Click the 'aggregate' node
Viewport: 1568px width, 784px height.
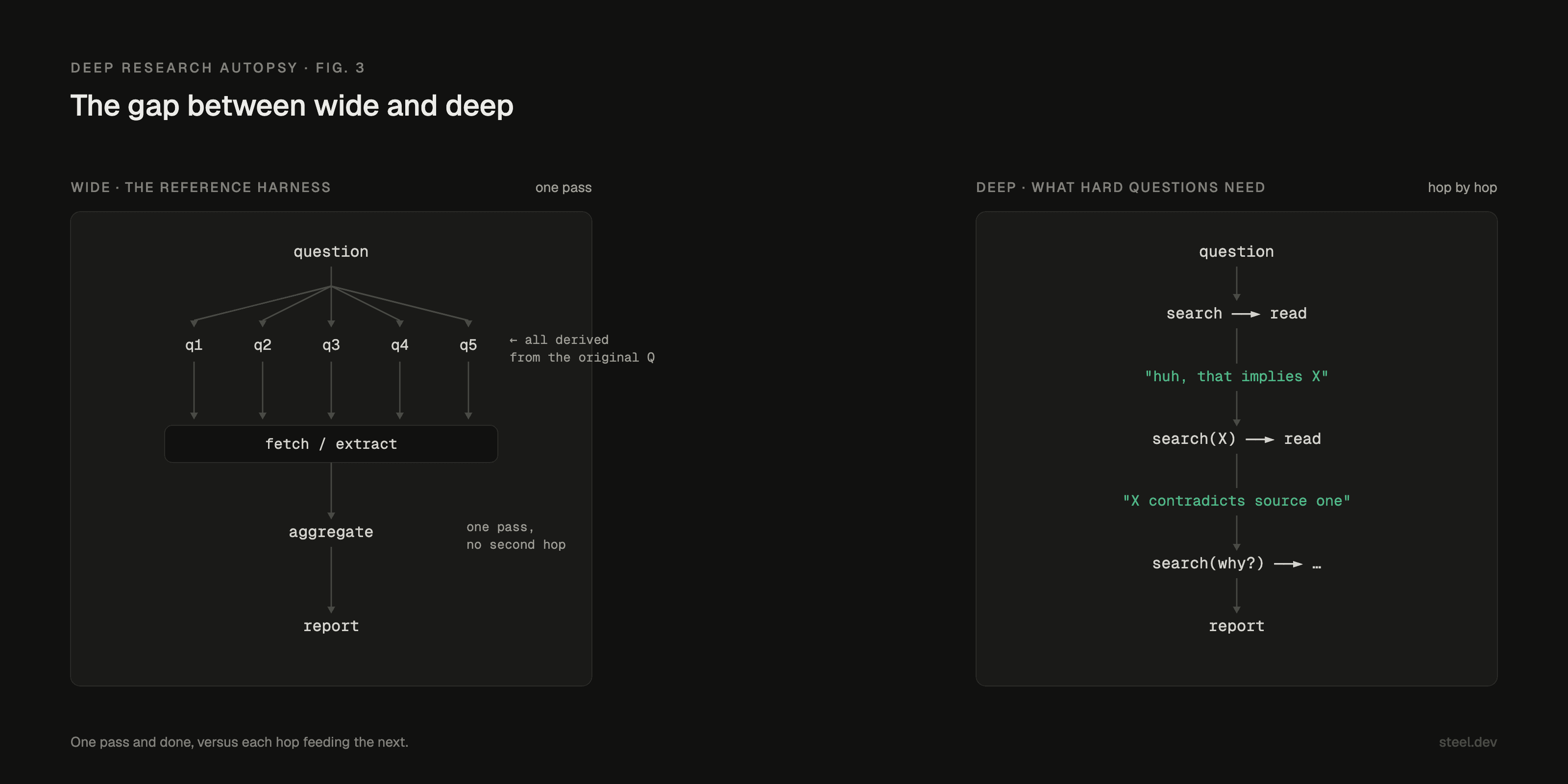tap(331, 532)
